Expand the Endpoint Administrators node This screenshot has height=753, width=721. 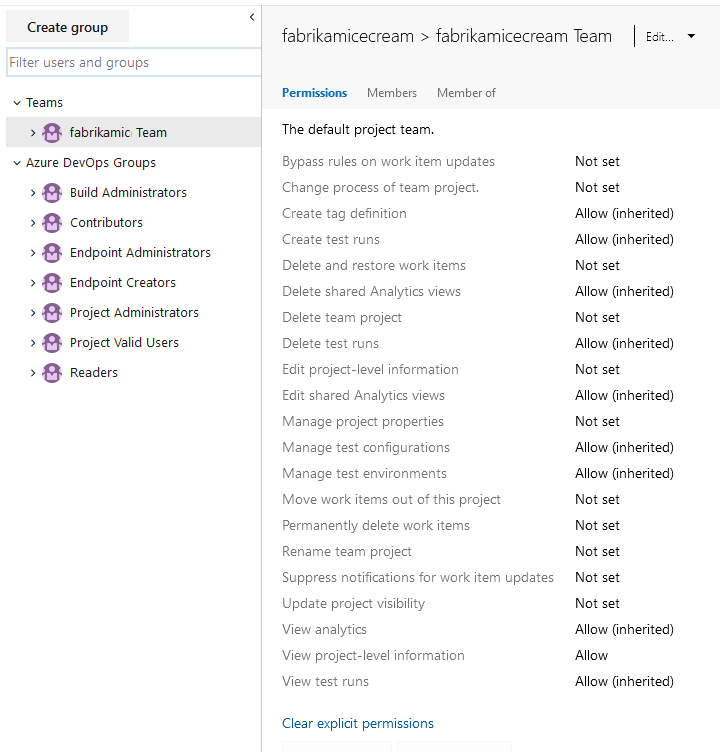[33, 253]
